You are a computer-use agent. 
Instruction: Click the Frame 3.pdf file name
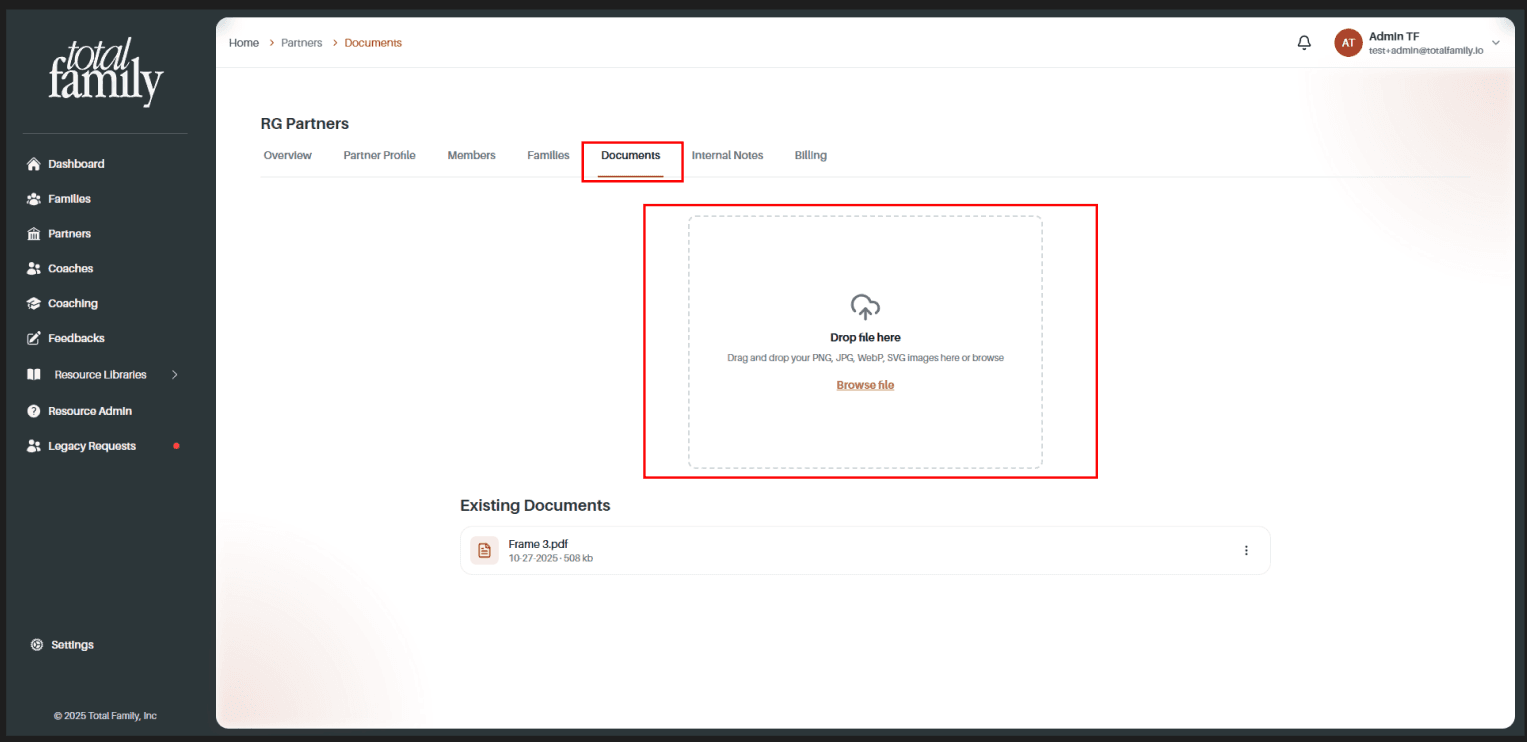click(538, 544)
